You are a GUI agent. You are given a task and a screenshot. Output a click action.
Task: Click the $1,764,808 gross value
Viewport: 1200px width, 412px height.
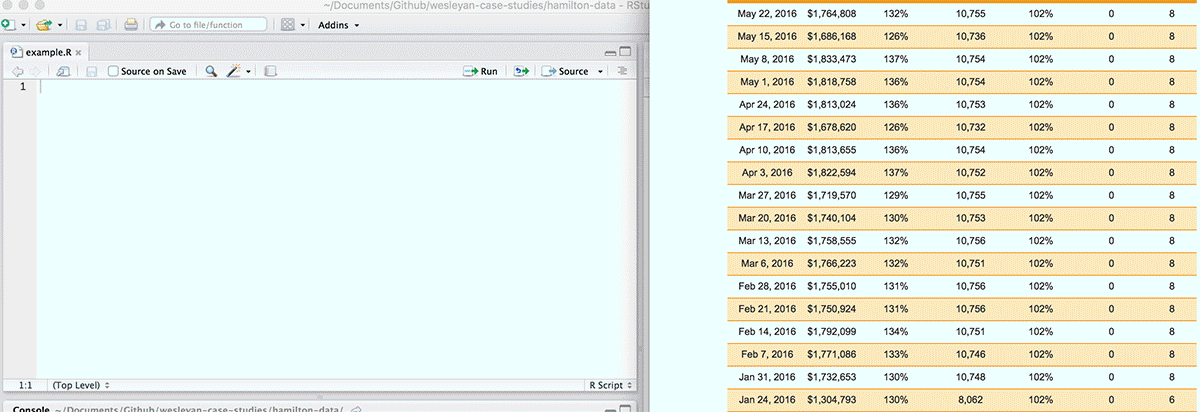pos(831,14)
